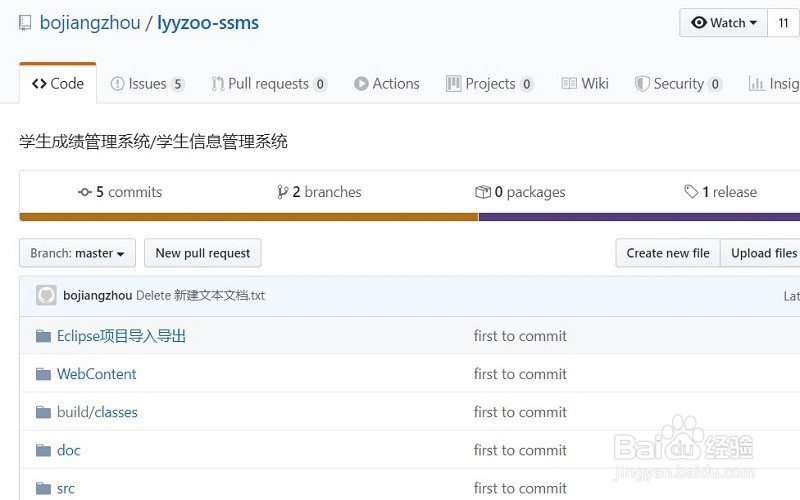Click the bojiangzhou avatar in the commit row
This screenshot has width=800, height=500.
[46, 295]
